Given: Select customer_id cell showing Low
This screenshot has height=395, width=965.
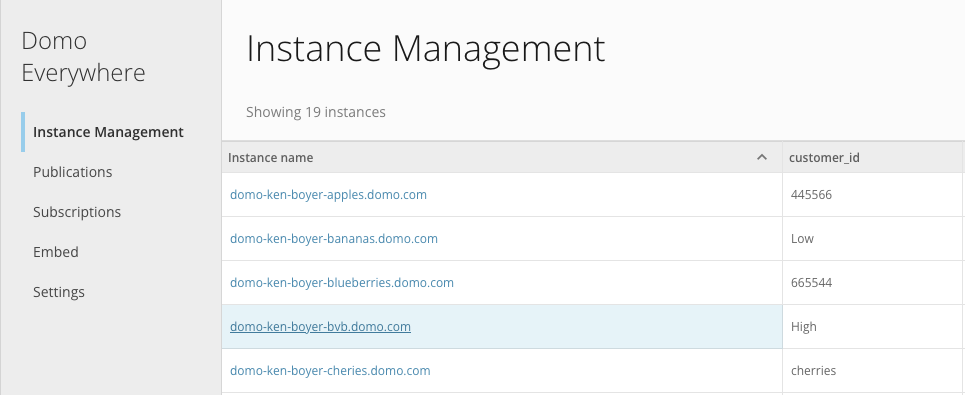Looking at the screenshot, I should pos(872,239).
